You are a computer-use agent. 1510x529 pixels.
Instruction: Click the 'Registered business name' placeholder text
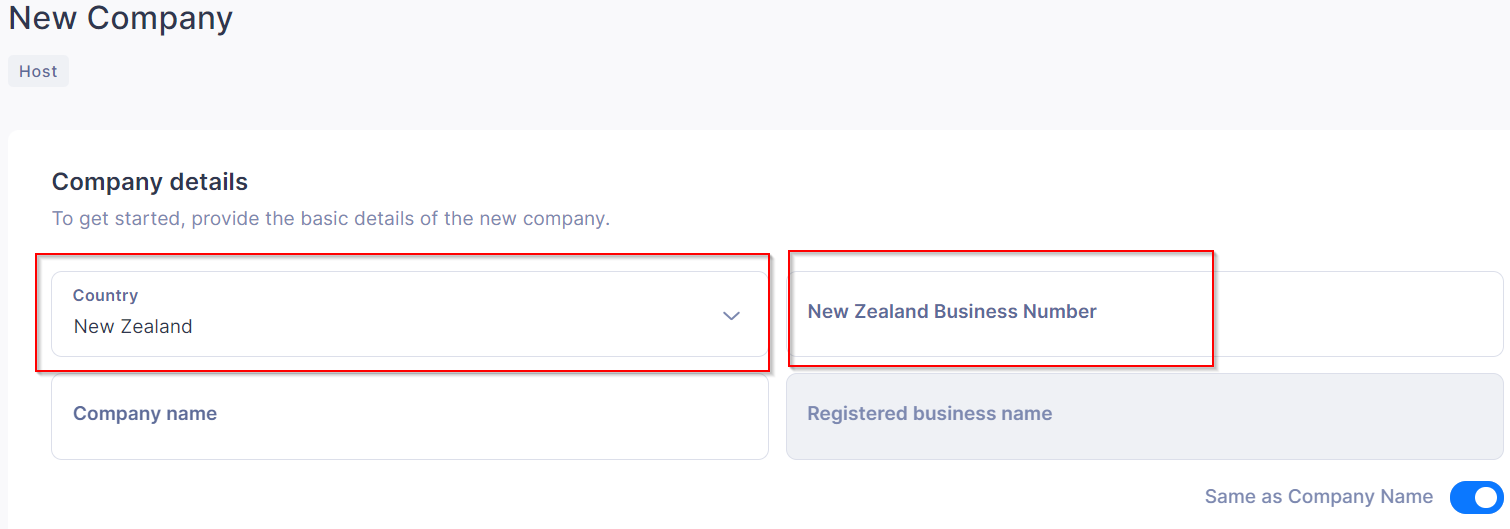930,413
